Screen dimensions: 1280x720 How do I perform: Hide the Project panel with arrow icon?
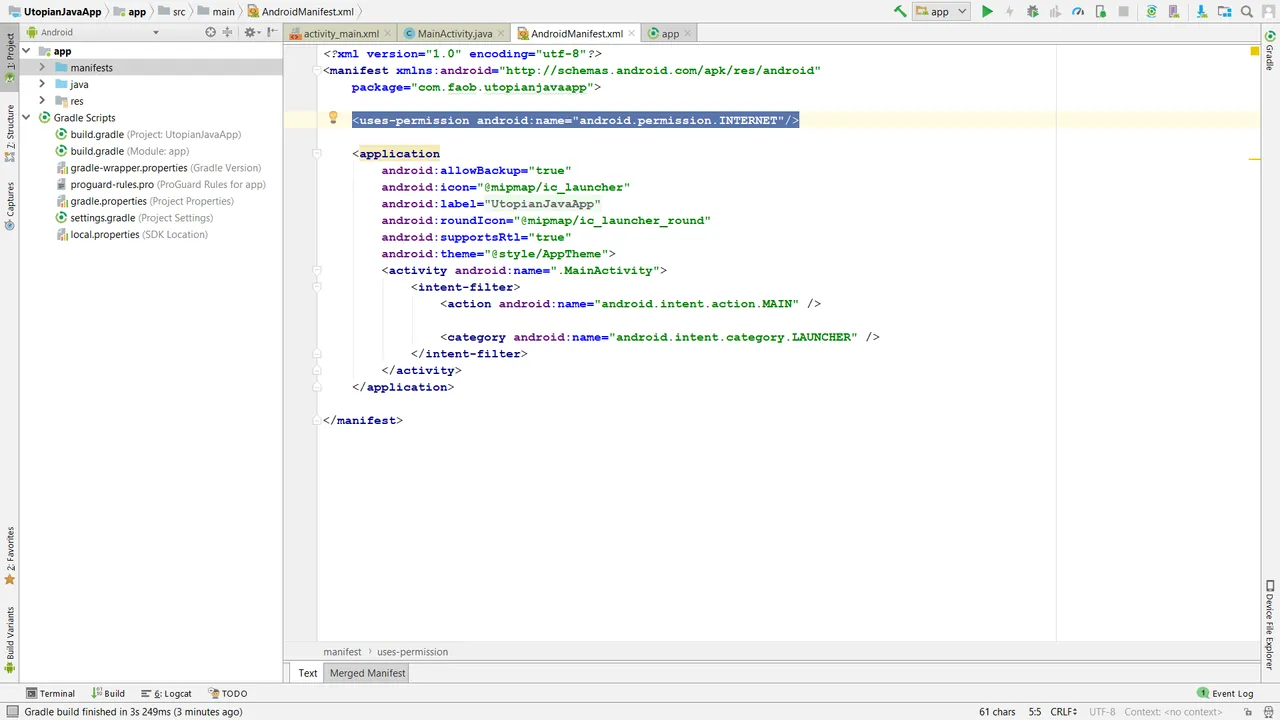[x=272, y=32]
